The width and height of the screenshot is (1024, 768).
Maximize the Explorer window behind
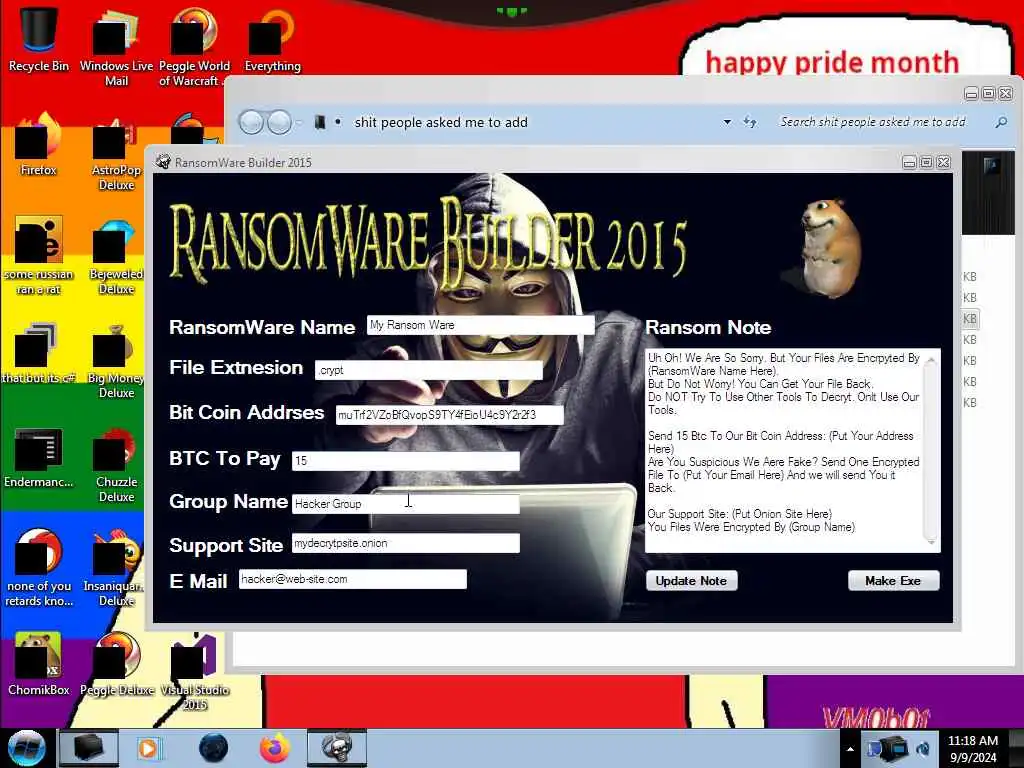[x=989, y=94]
